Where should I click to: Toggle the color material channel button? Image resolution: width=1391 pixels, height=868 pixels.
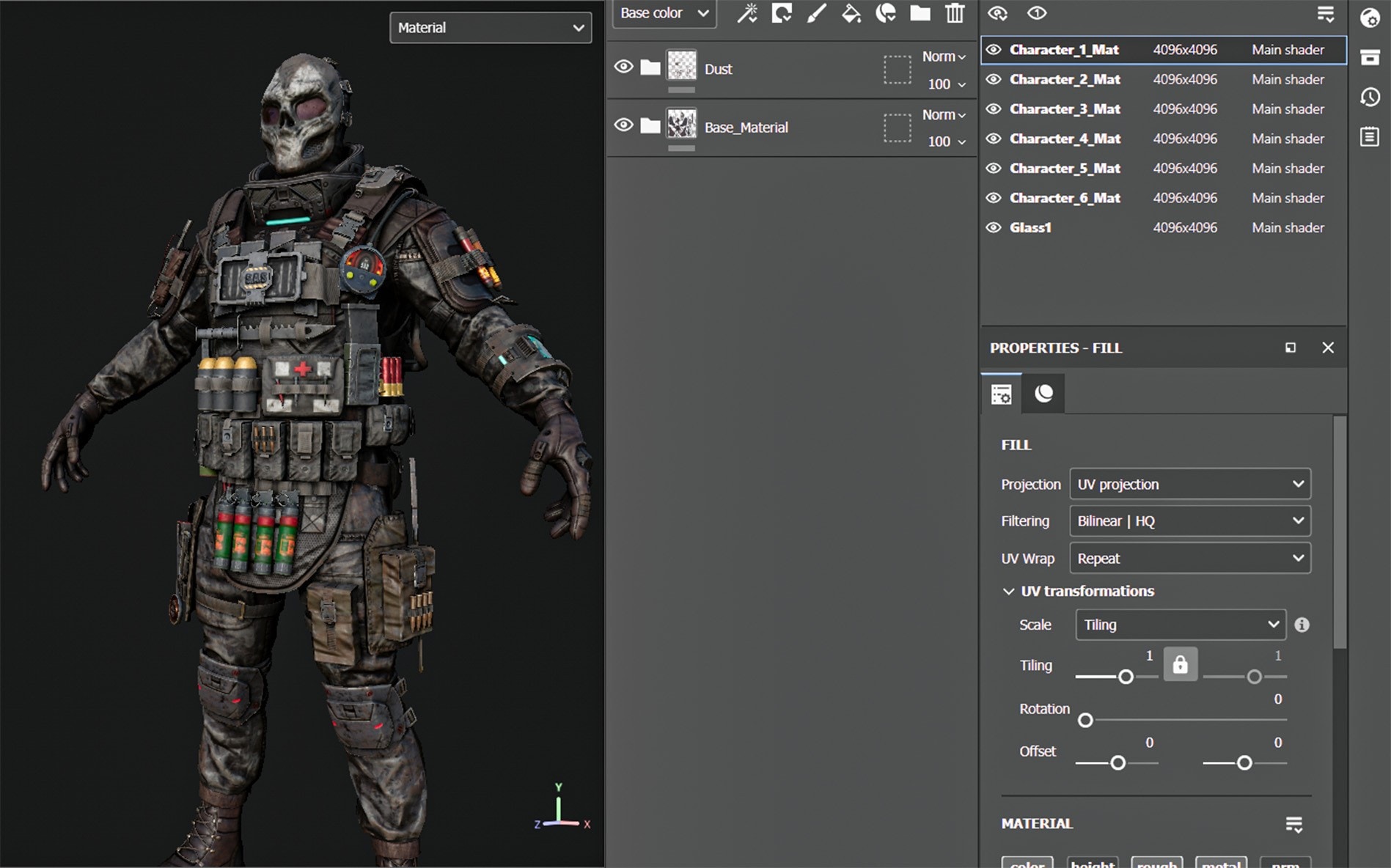click(x=1027, y=863)
